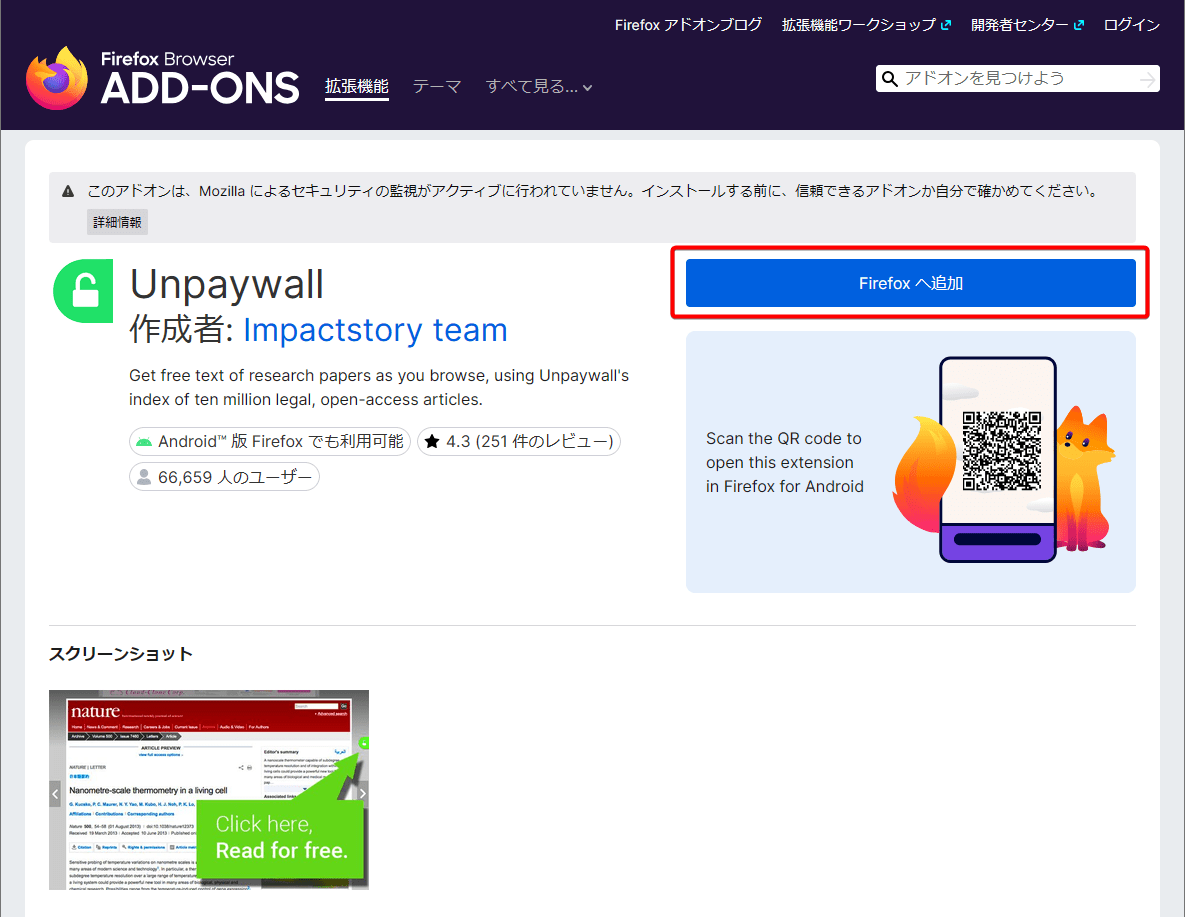Click the 66,659 人のユーザー badge
1185x917 pixels.
224,477
